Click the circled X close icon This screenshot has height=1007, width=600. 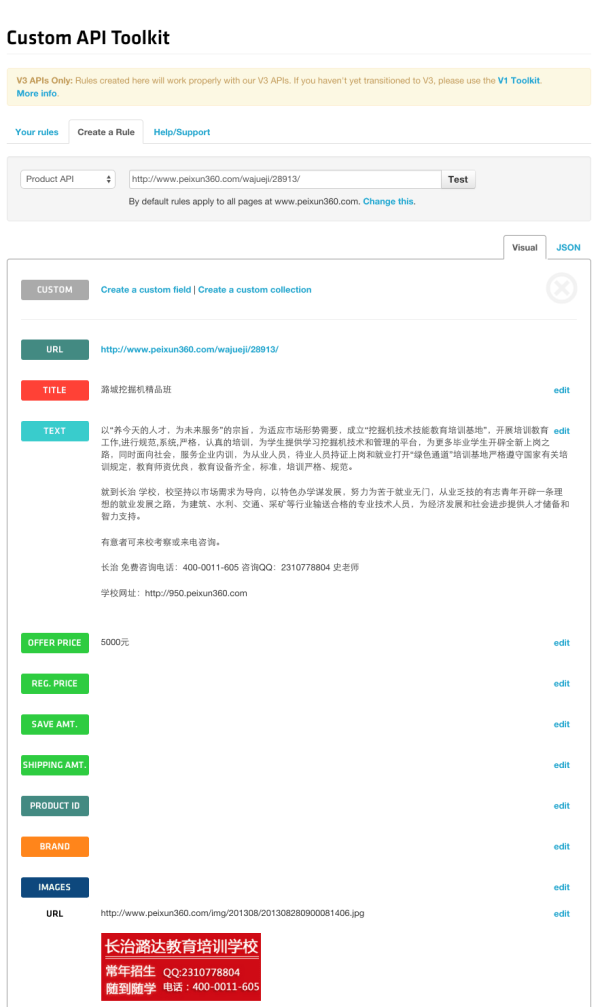561,288
